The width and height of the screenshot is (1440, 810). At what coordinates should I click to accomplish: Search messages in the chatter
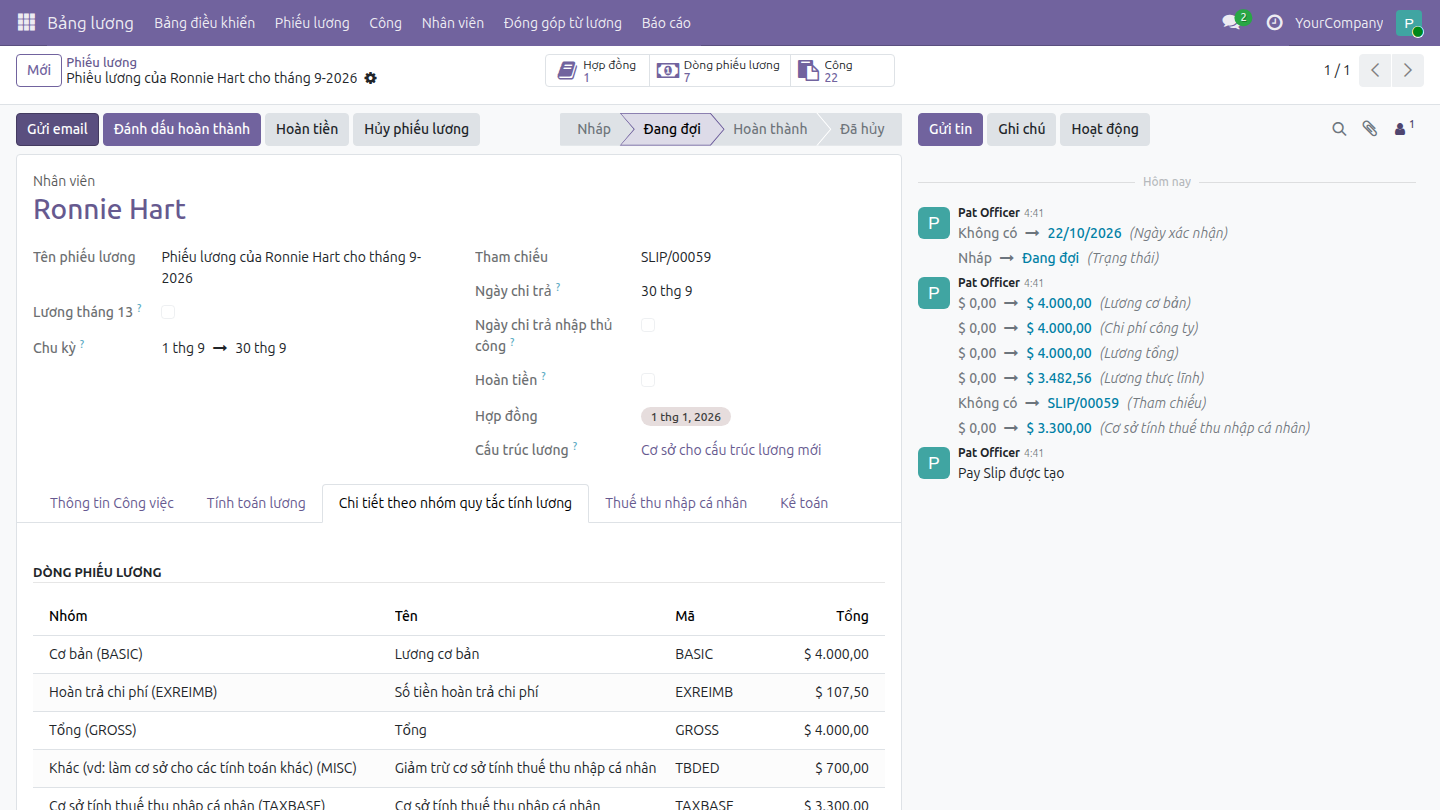(1339, 129)
